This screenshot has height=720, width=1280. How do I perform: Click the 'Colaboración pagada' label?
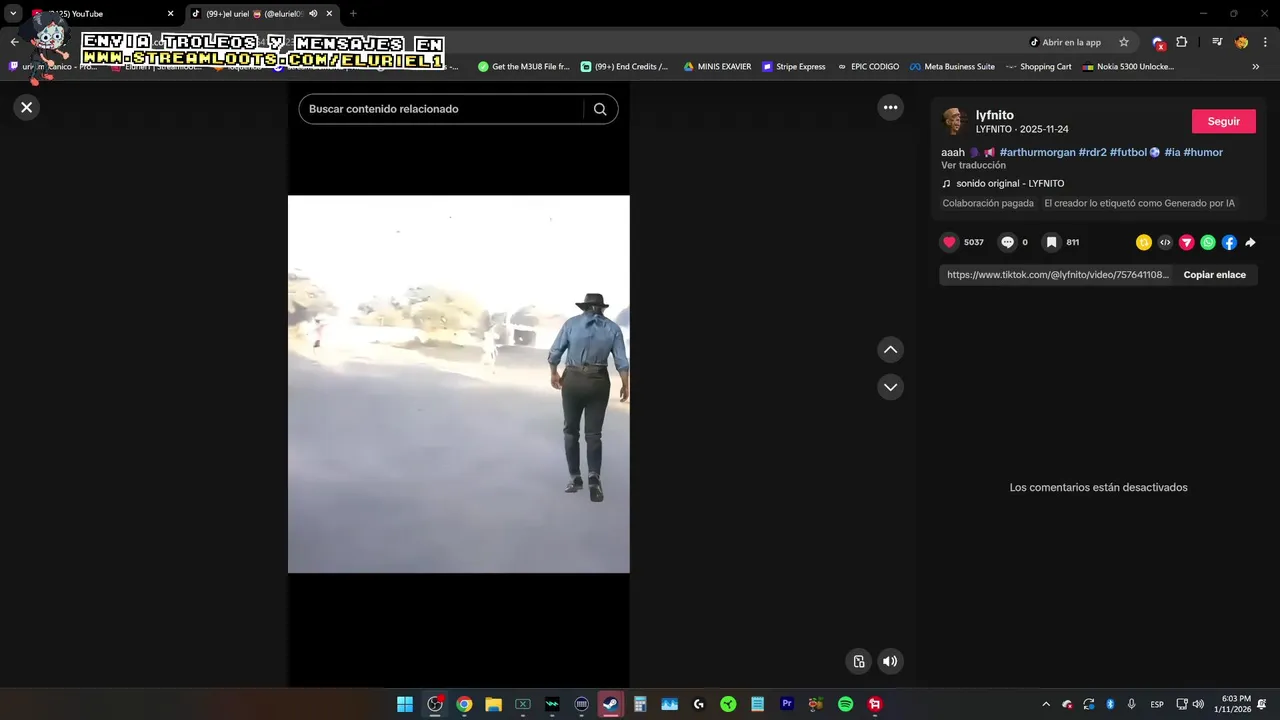[988, 203]
